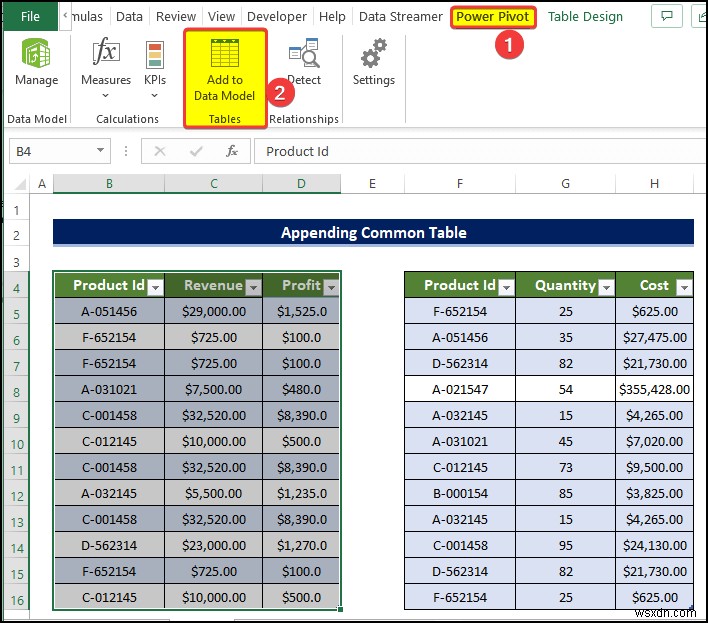This screenshot has width=708, height=623.
Task: Select cell with $7,500.00 revenue
Action: click(214, 389)
